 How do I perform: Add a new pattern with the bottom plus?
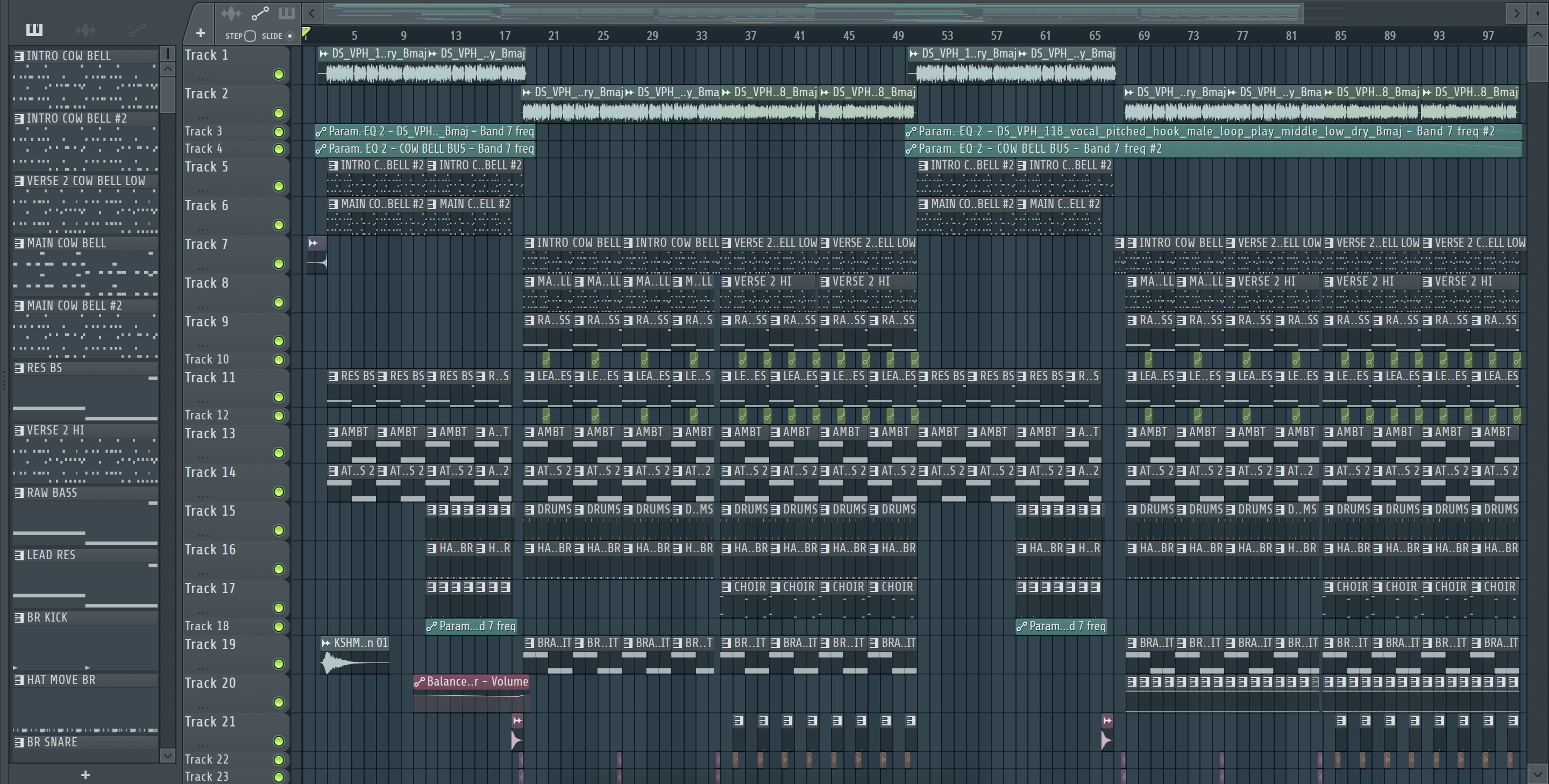pos(86,774)
